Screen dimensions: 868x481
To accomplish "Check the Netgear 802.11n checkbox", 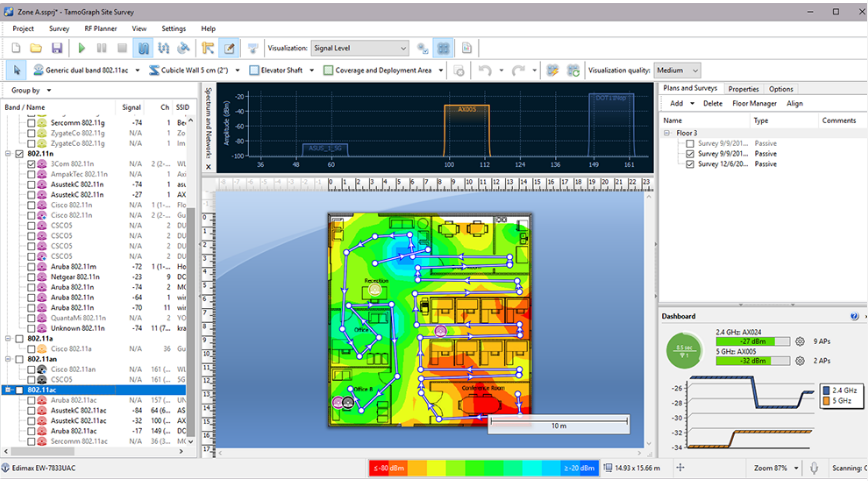I will tap(31, 277).
